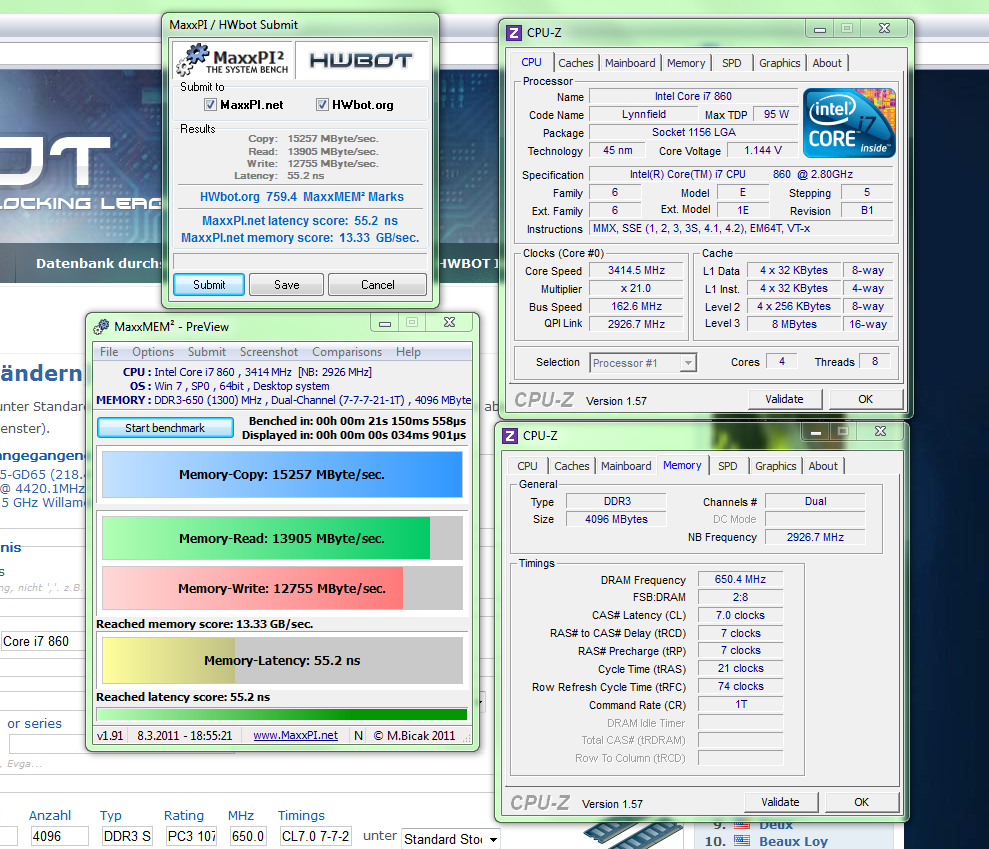This screenshot has height=849, width=989.
Task: Click the empty comment field above Submit button
Action: point(300,261)
